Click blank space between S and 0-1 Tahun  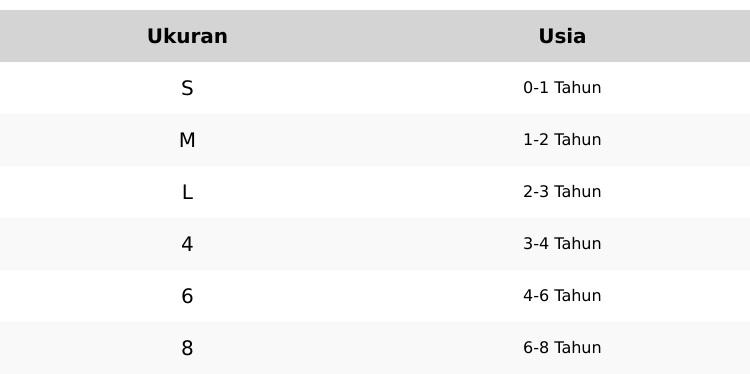point(358,88)
